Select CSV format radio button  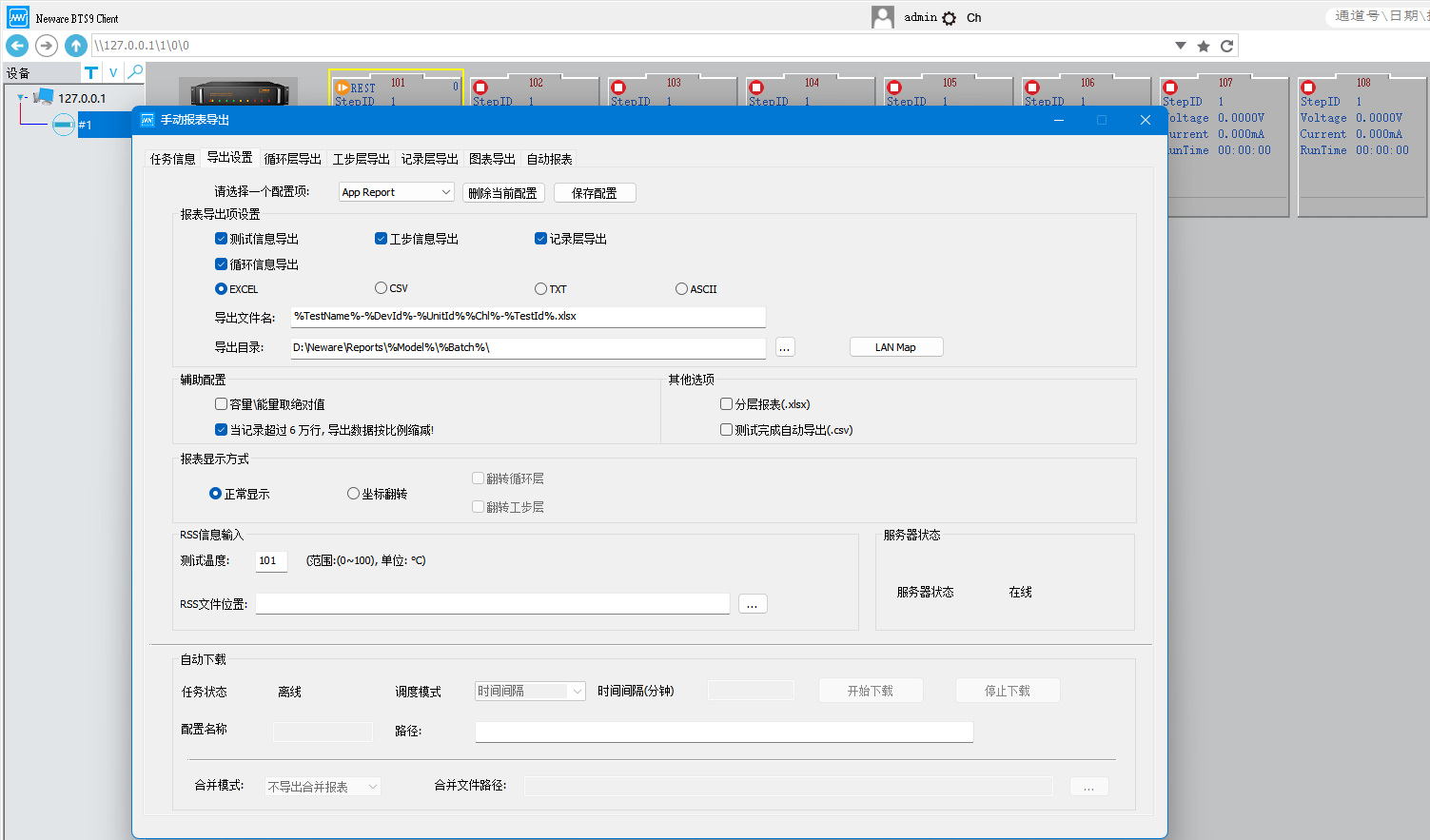[x=381, y=287]
